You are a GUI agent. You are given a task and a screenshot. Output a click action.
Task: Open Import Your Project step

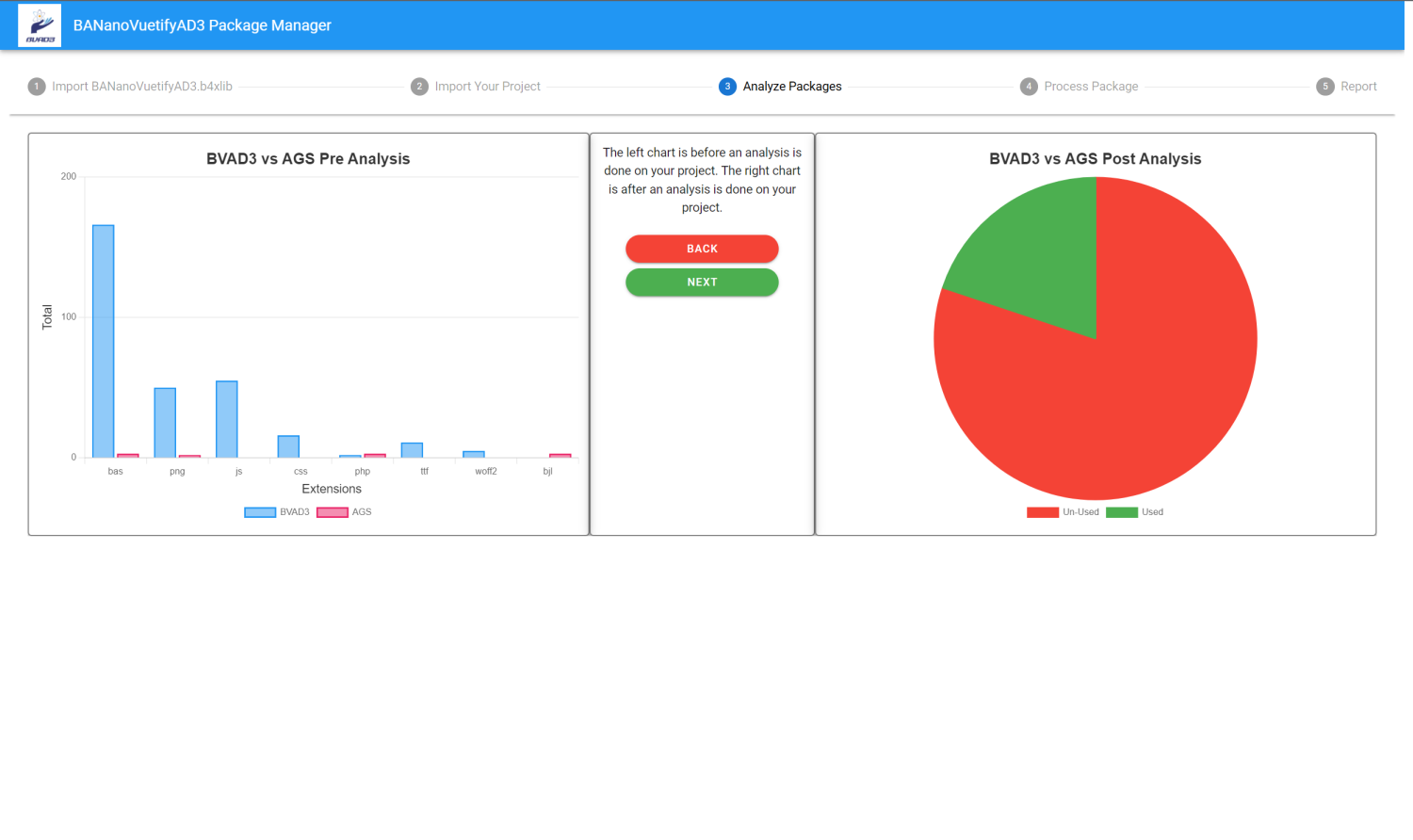[488, 87]
